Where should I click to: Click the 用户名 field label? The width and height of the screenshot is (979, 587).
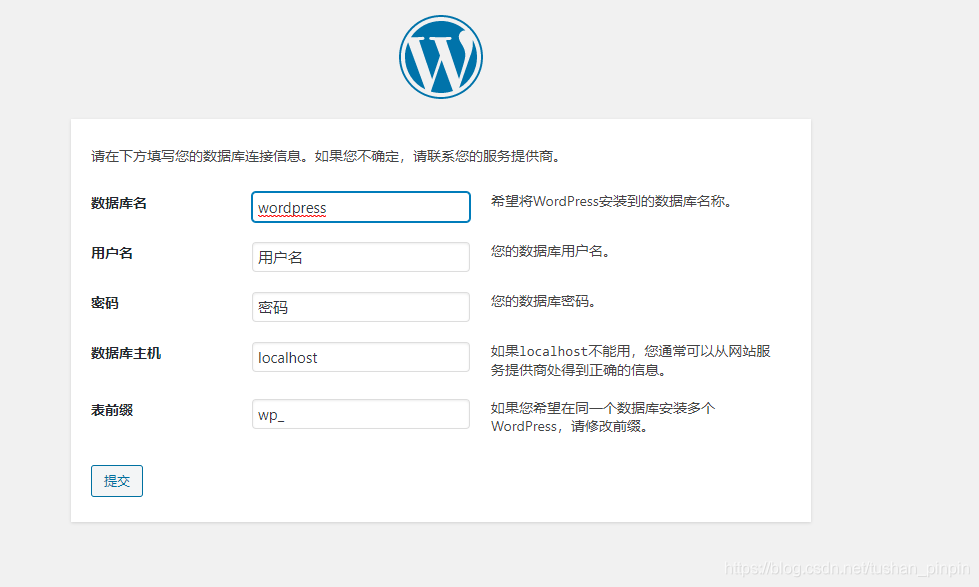110,253
